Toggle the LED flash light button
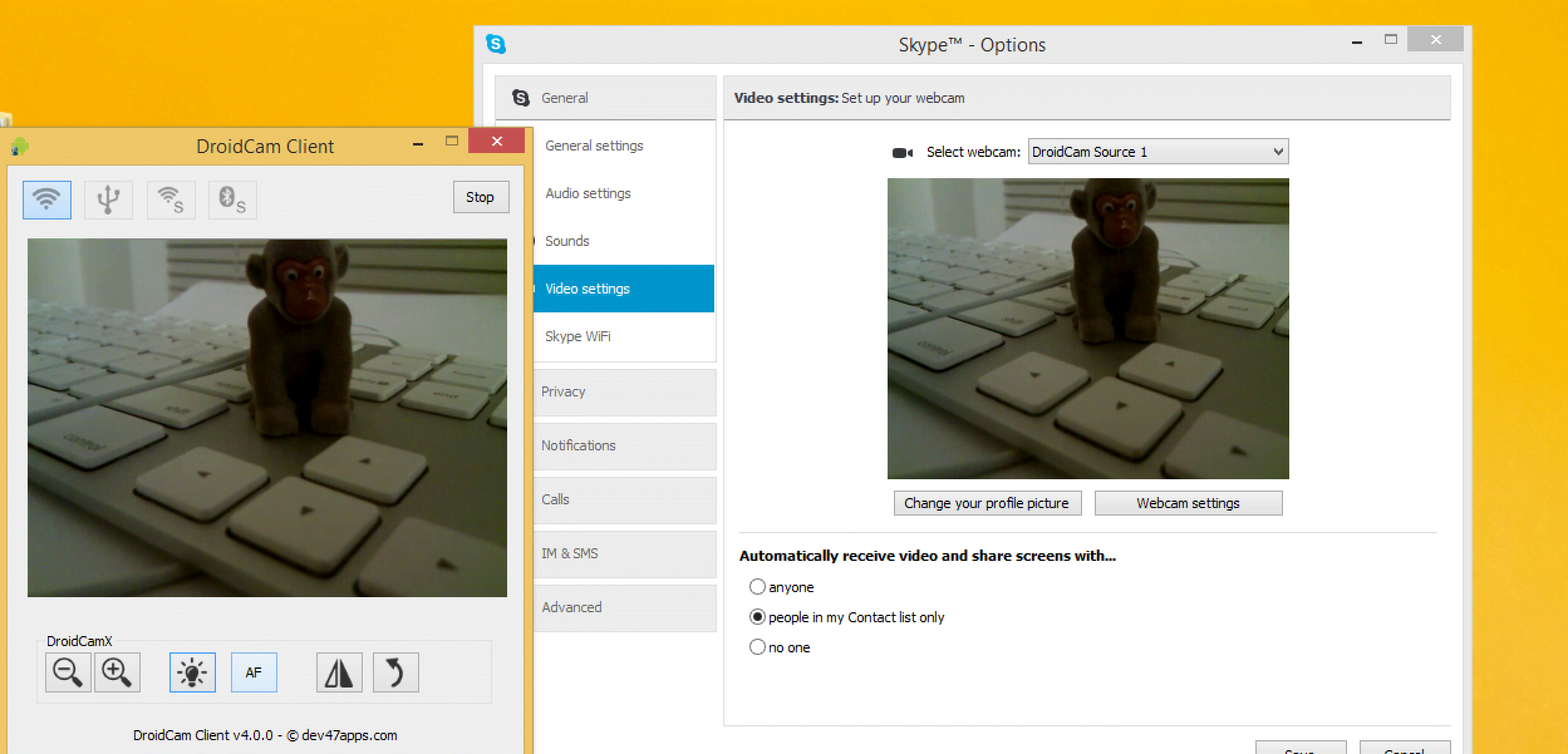Screen dimensions: 1568x754 (x=192, y=672)
